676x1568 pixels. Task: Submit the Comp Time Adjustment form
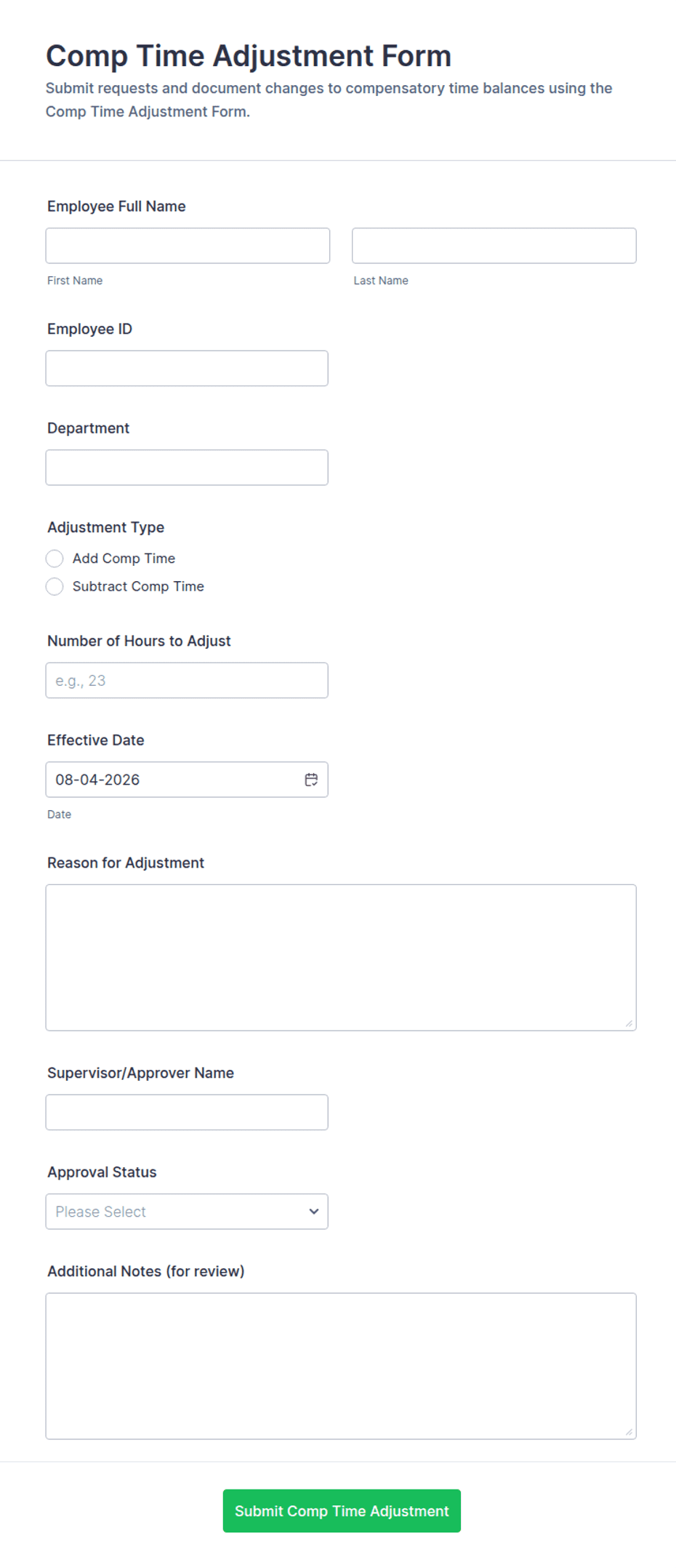342,1511
